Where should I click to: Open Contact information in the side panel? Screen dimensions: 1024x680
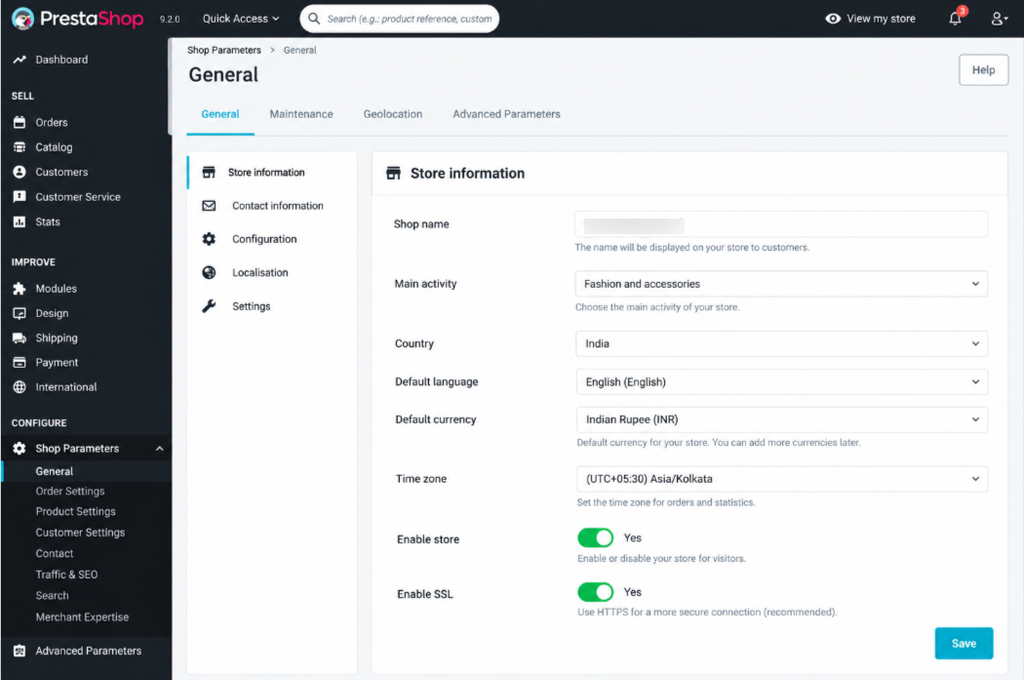click(278, 206)
